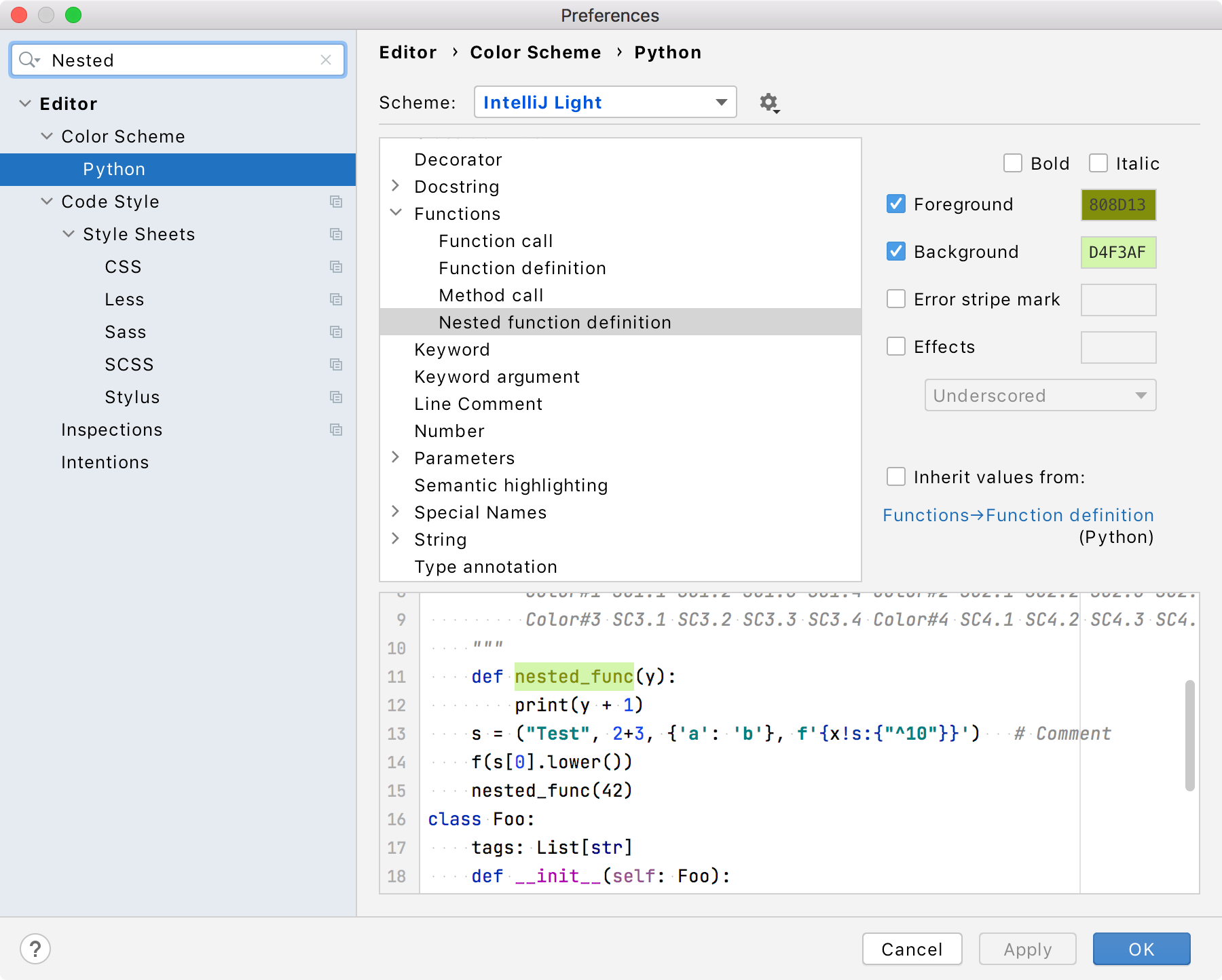Enable the Error stripe mark checkbox
This screenshot has width=1222, height=980.
point(896,299)
